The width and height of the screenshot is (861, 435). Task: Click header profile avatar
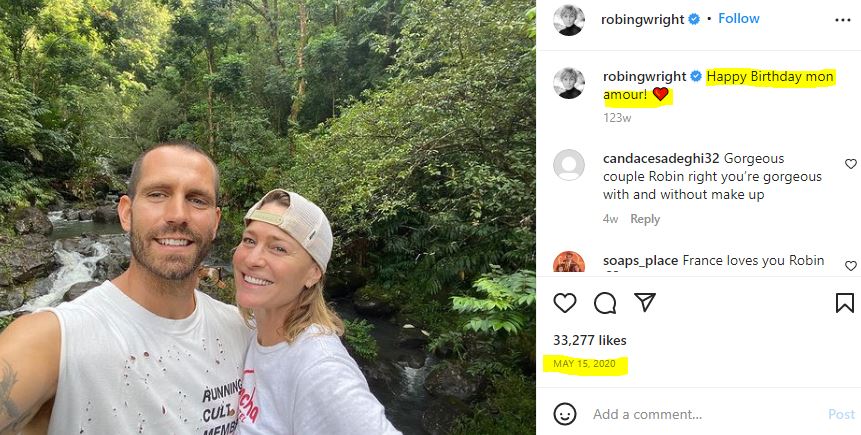click(x=568, y=20)
